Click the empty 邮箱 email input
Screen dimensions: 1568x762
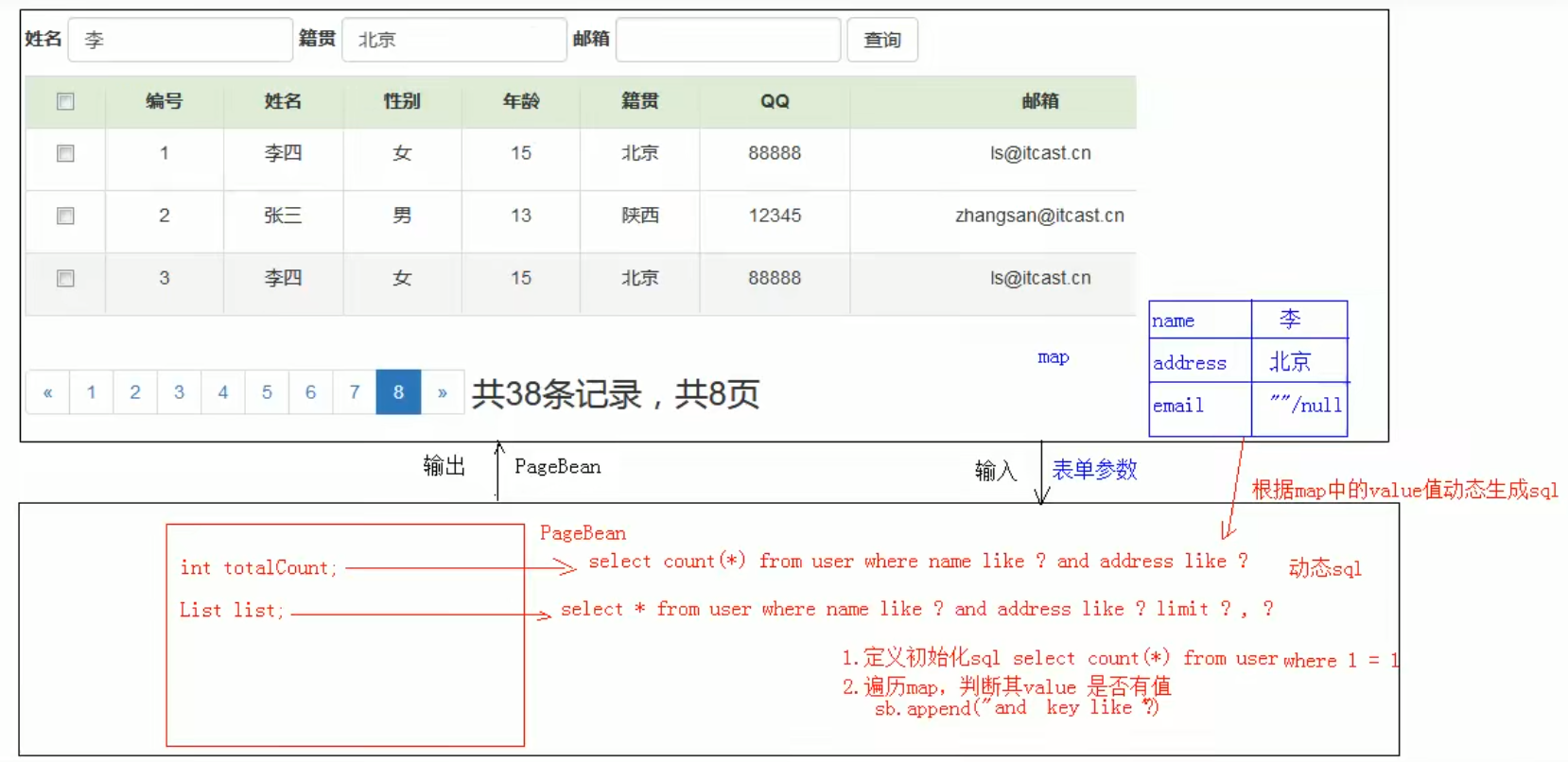tap(728, 40)
